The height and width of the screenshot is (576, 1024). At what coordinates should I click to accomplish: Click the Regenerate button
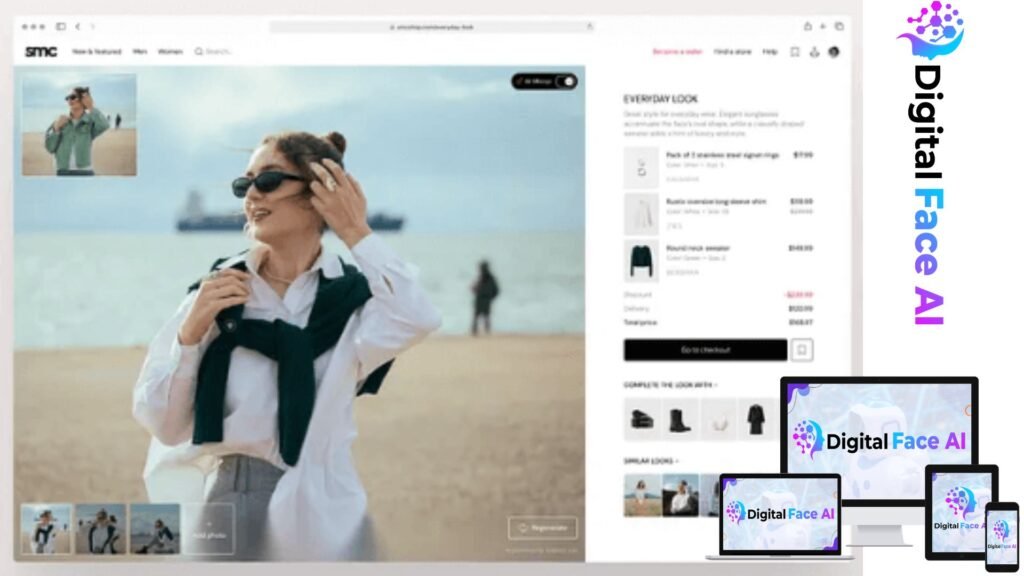coord(543,528)
